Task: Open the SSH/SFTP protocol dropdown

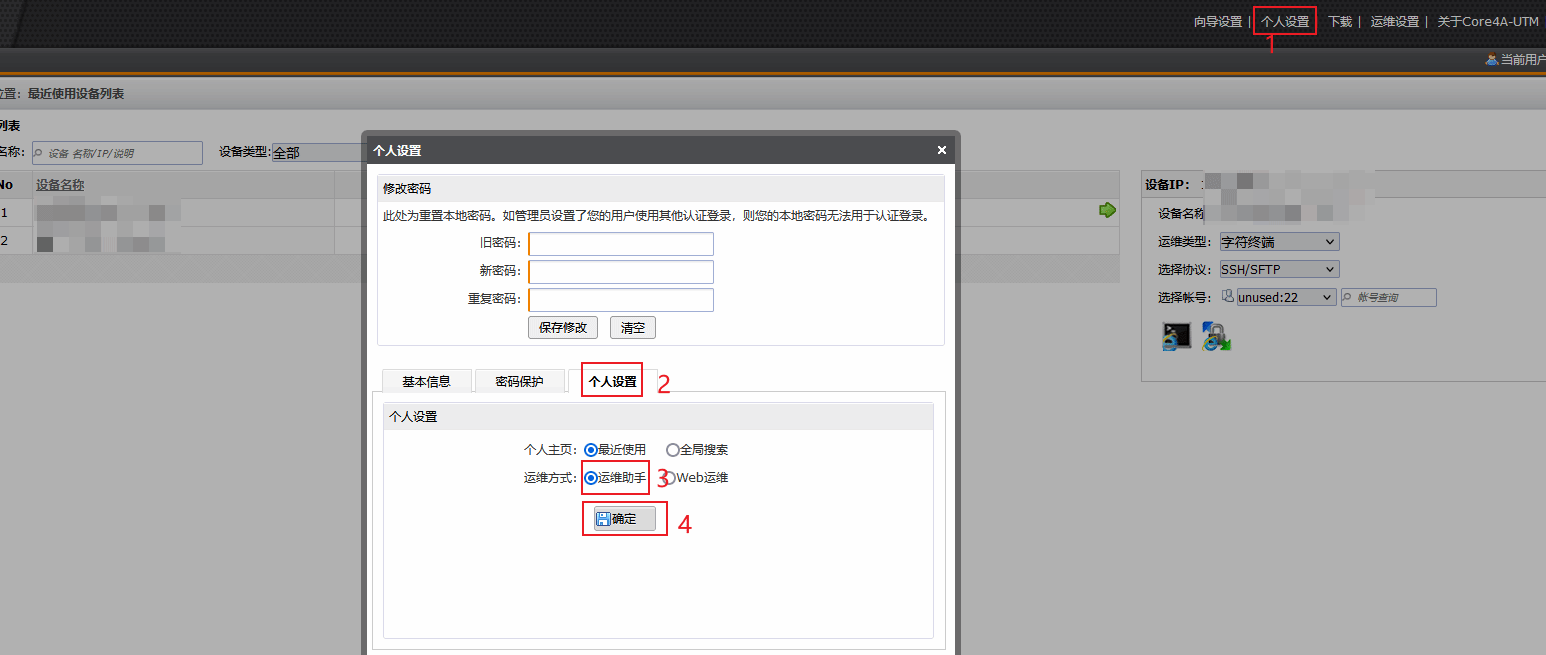Action: point(1279,269)
